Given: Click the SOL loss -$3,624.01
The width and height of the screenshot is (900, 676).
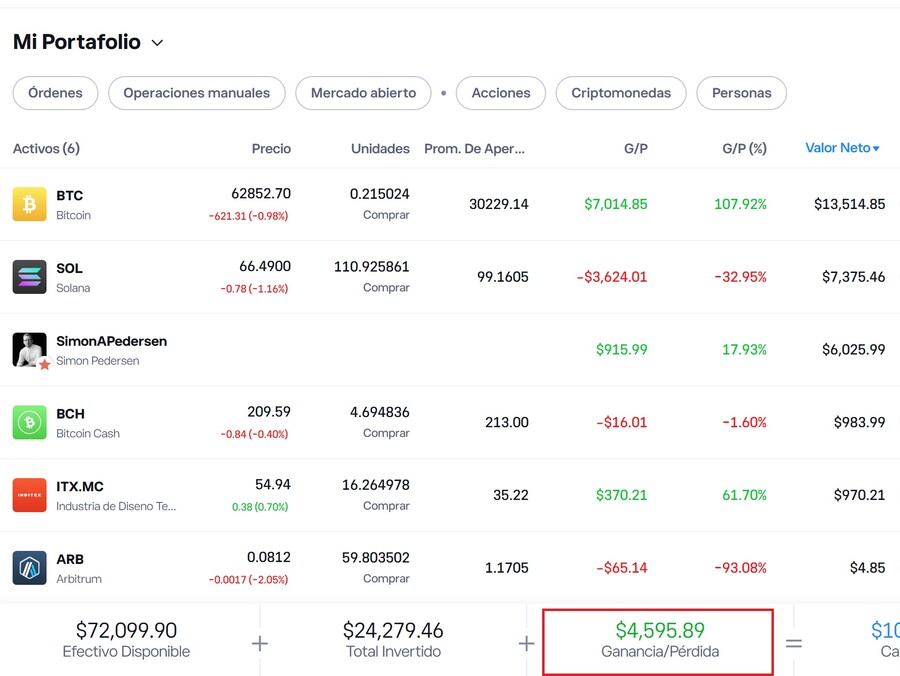Looking at the screenshot, I should (612, 277).
